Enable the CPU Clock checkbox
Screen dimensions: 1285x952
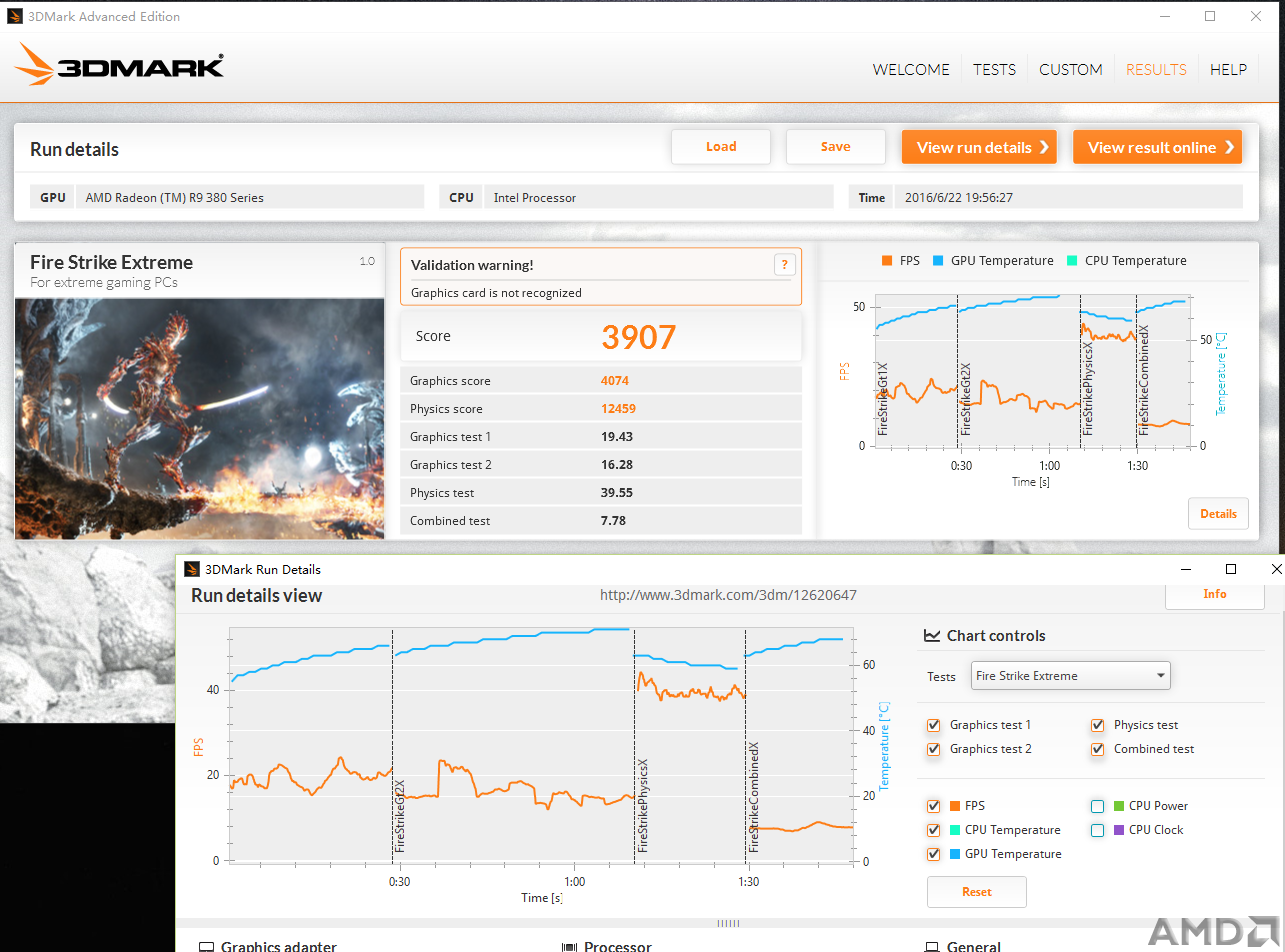click(1097, 830)
